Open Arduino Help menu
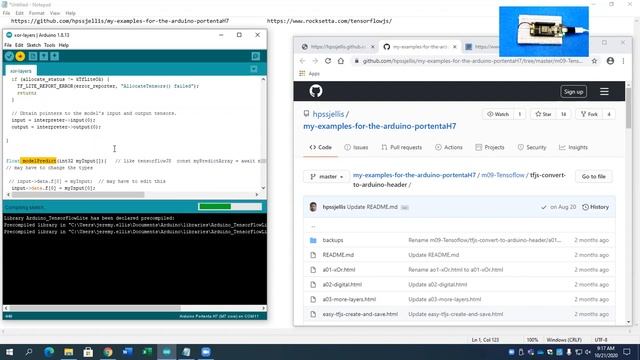This screenshot has height=360, width=640. (64, 45)
